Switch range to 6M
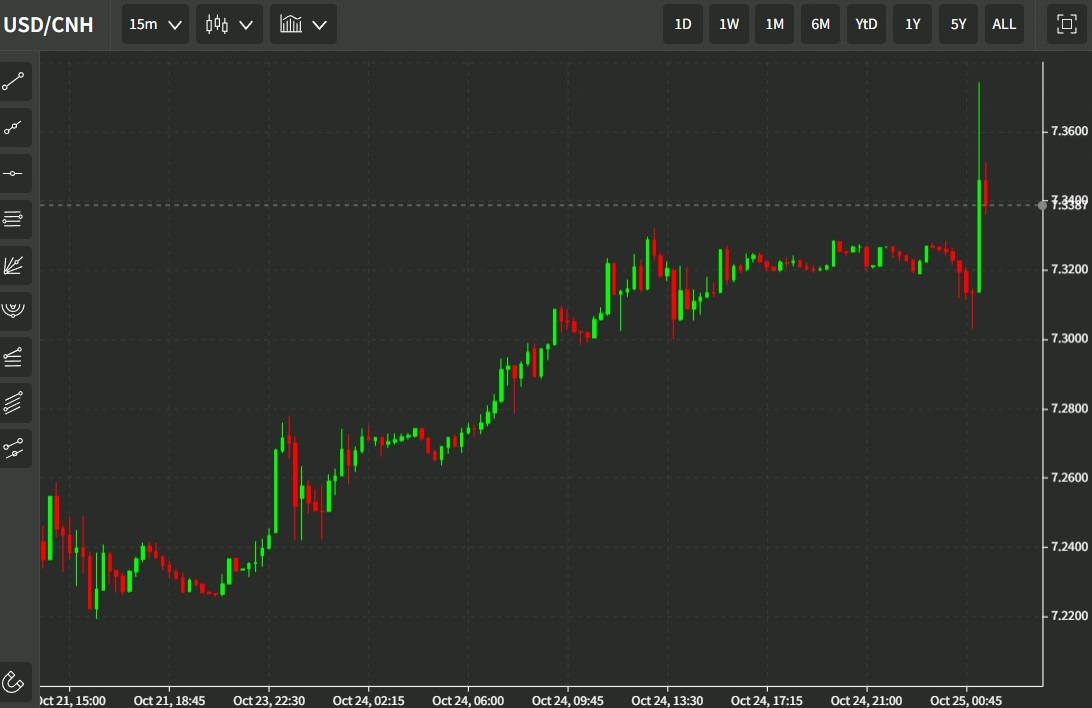This screenshot has width=1092, height=708. (x=820, y=24)
